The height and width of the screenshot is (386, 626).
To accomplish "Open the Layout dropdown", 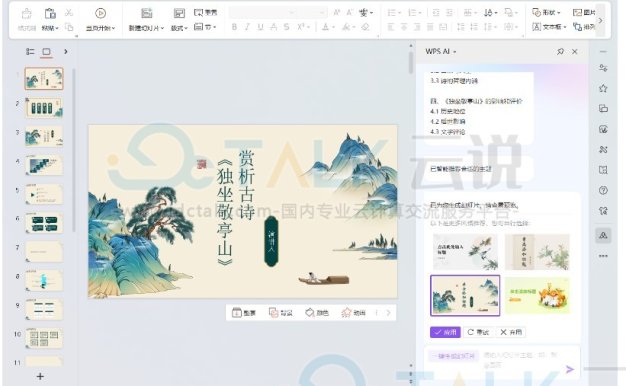I will pos(186,28).
